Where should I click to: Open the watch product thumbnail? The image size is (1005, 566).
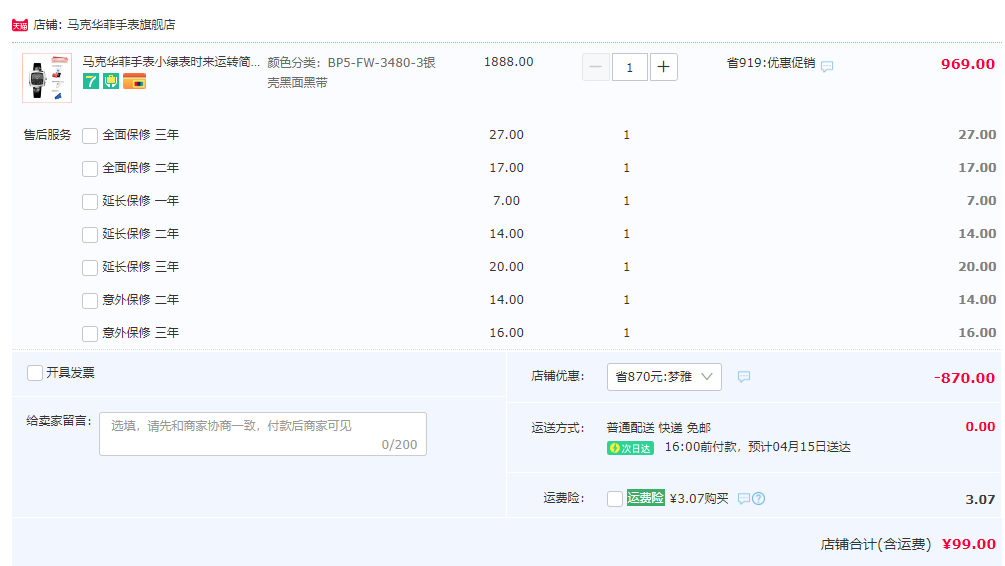[47, 78]
